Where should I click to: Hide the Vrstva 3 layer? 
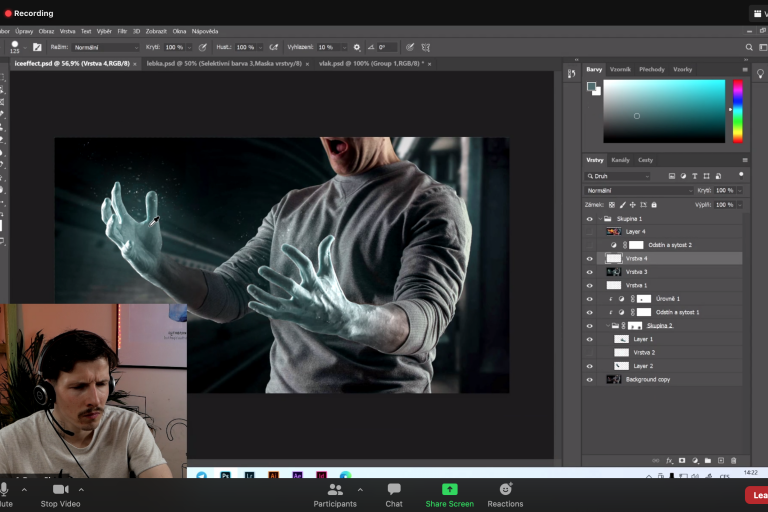pos(589,272)
